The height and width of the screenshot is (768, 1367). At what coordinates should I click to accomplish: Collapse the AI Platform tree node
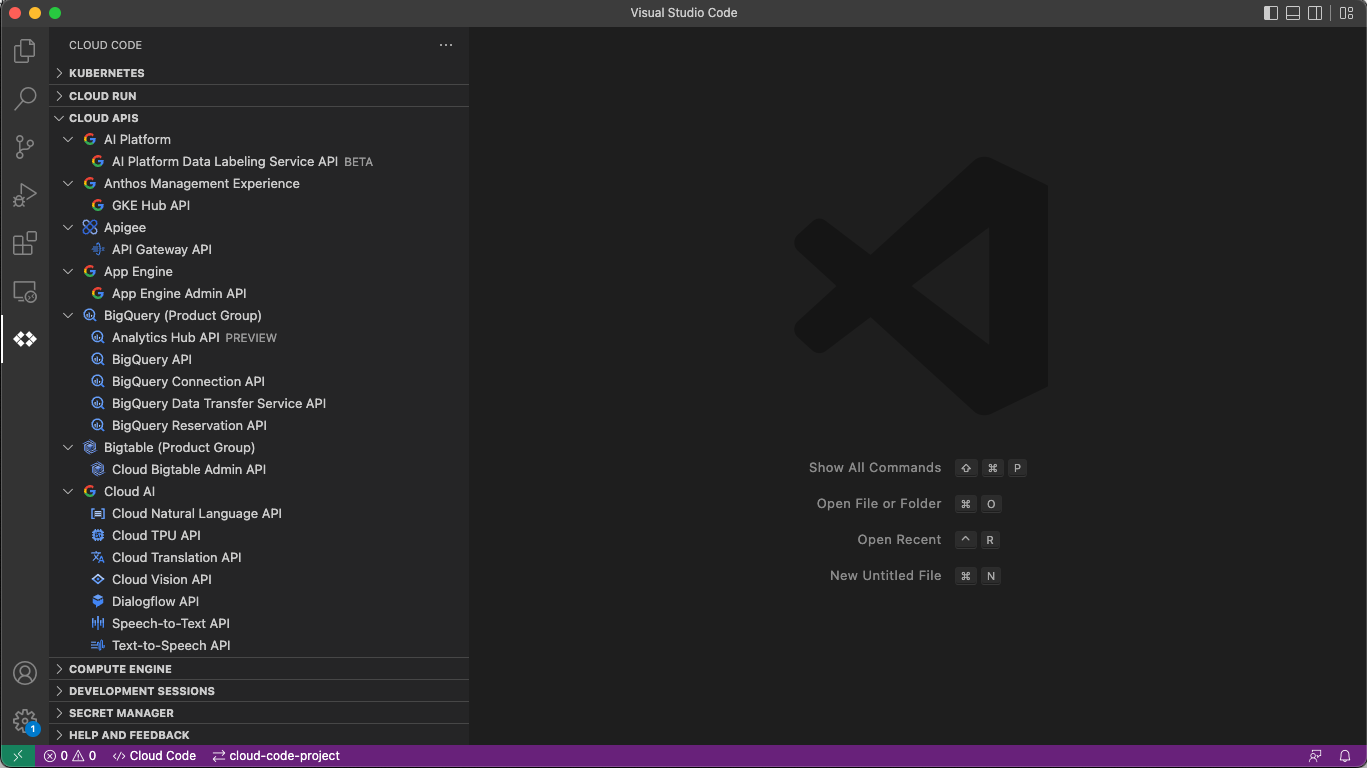coord(68,139)
